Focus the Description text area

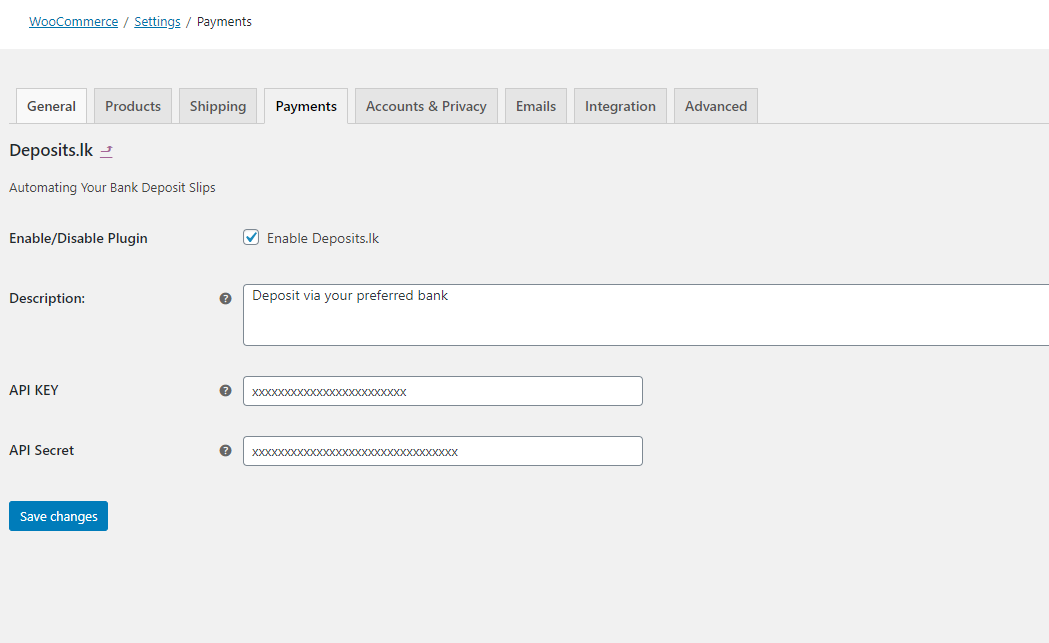[646, 314]
